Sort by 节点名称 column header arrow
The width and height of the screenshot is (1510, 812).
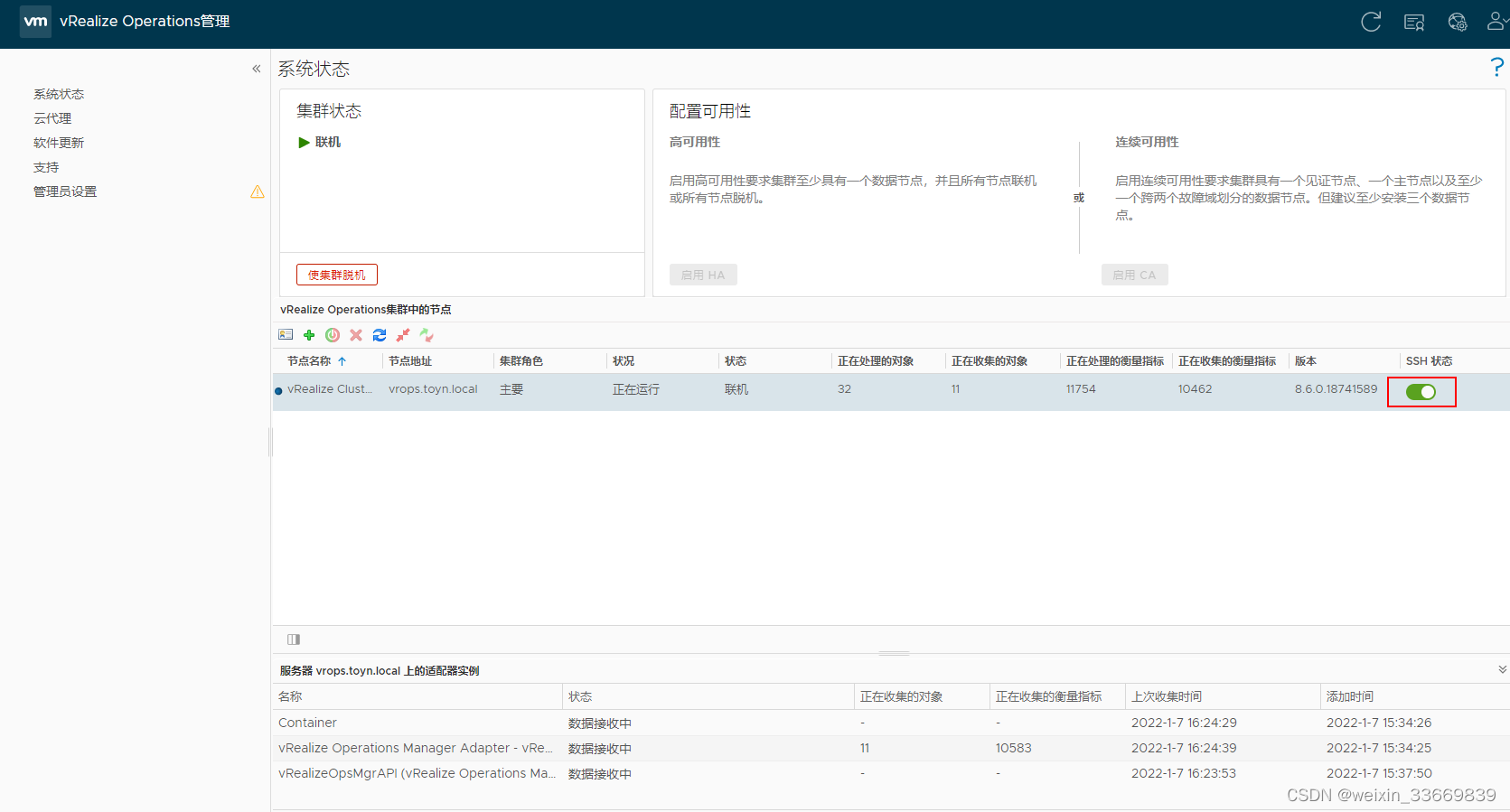click(342, 361)
